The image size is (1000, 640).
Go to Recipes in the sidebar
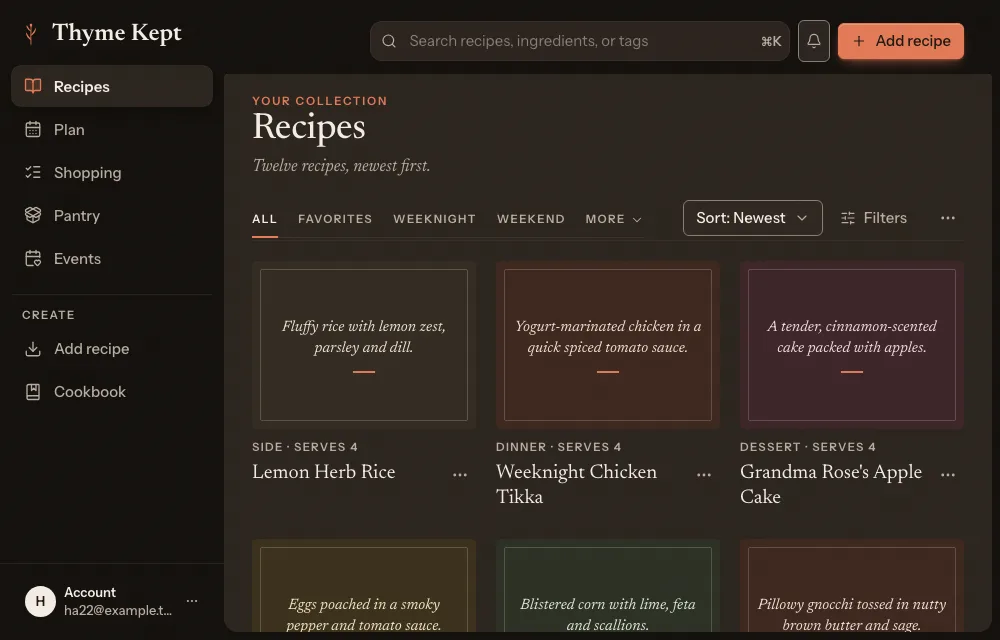112,86
